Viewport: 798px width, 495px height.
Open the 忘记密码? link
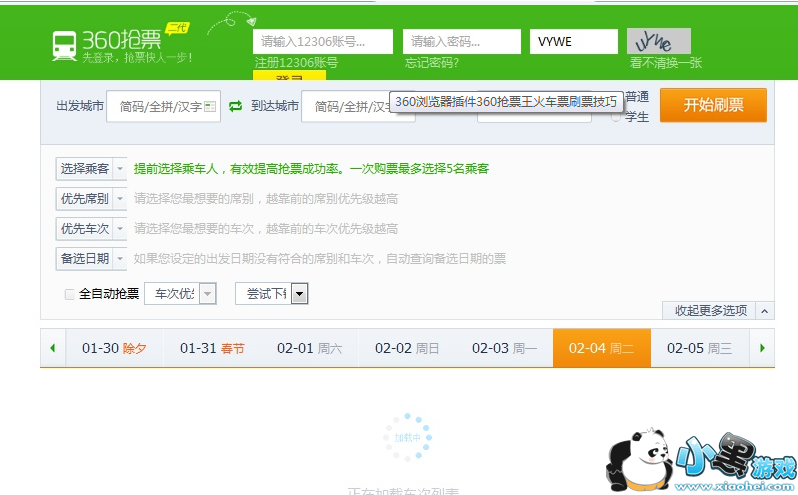point(432,63)
